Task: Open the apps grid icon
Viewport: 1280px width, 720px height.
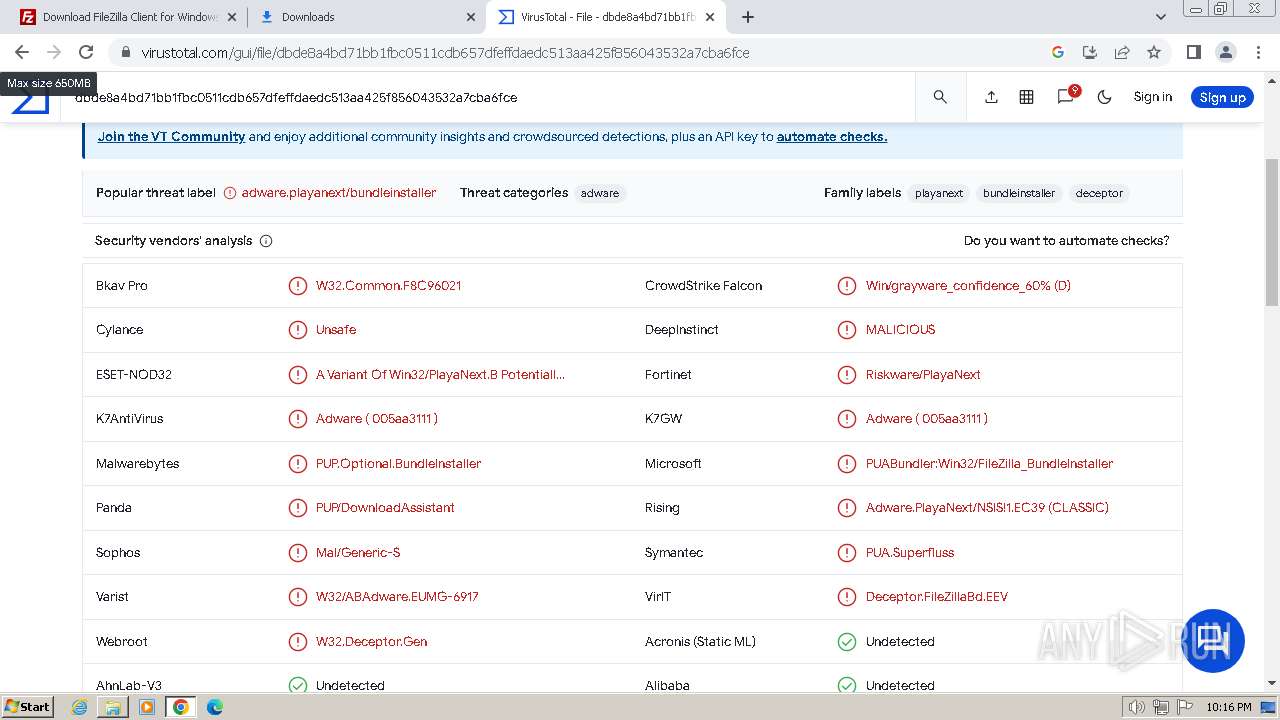Action: (x=1026, y=97)
